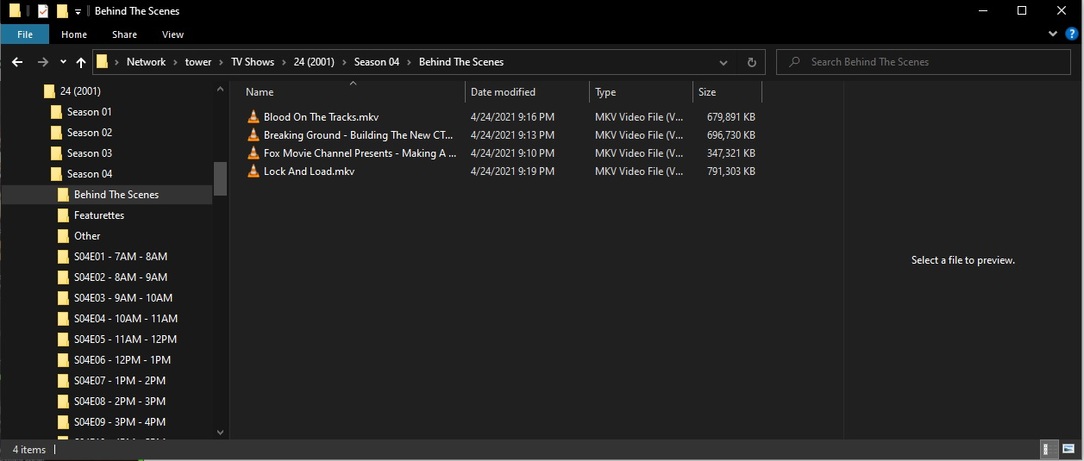The width and height of the screenshot is (1084, 461).
Task: Open the Home ribbon tab
Action: point(74,34)
